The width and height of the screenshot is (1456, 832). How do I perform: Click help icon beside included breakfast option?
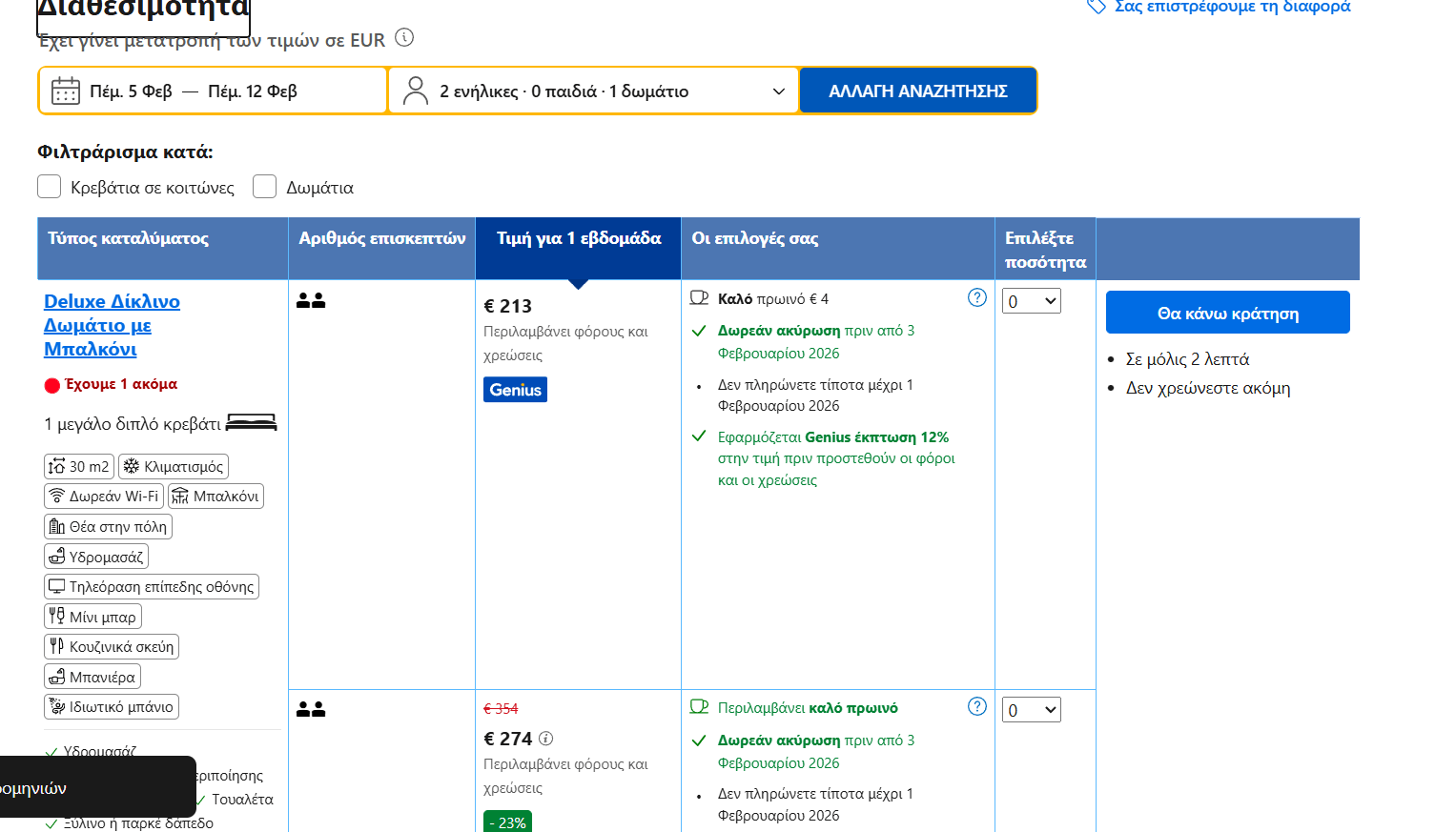976,706
